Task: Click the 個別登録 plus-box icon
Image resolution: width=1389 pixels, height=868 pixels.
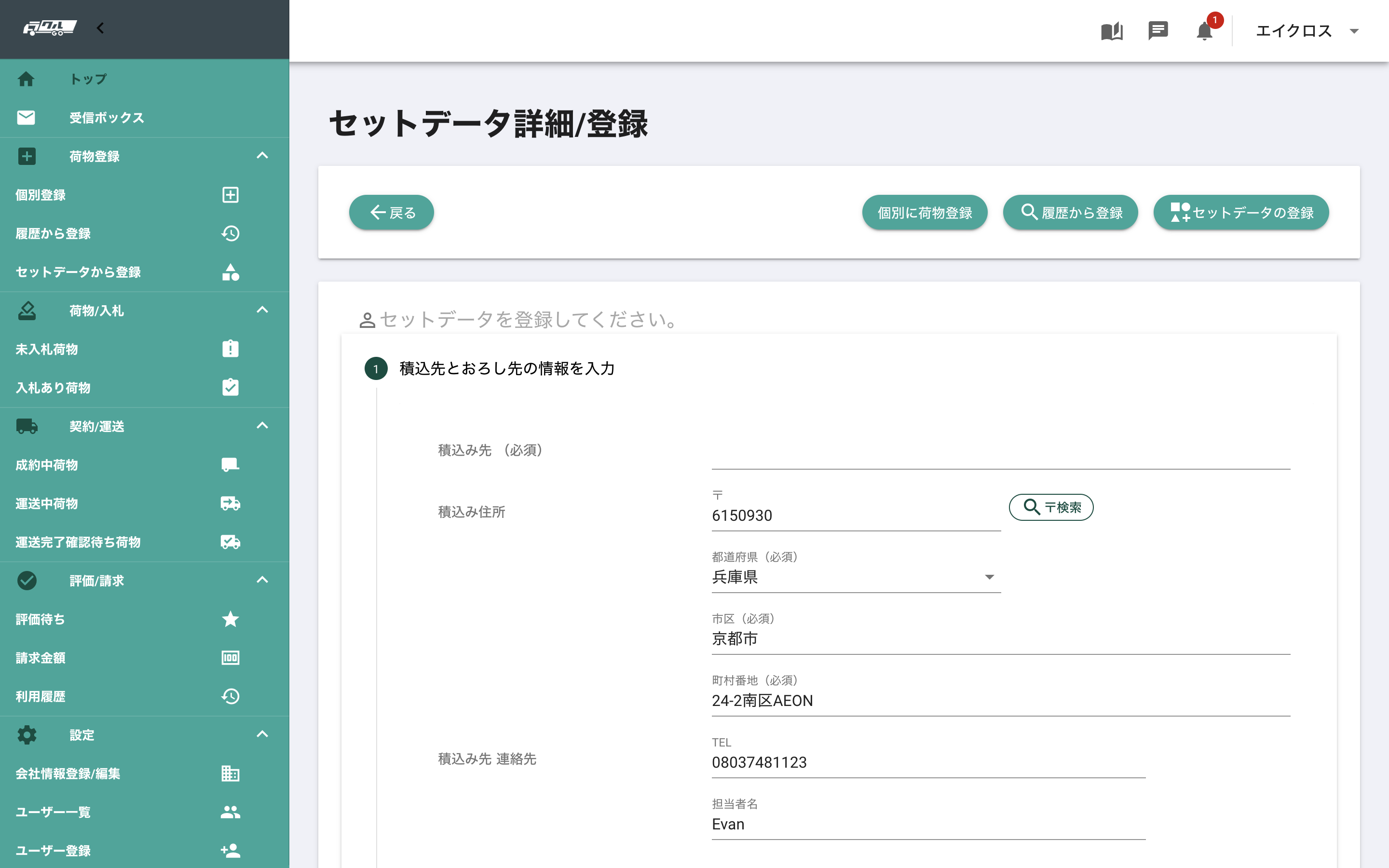Action: 230,195
